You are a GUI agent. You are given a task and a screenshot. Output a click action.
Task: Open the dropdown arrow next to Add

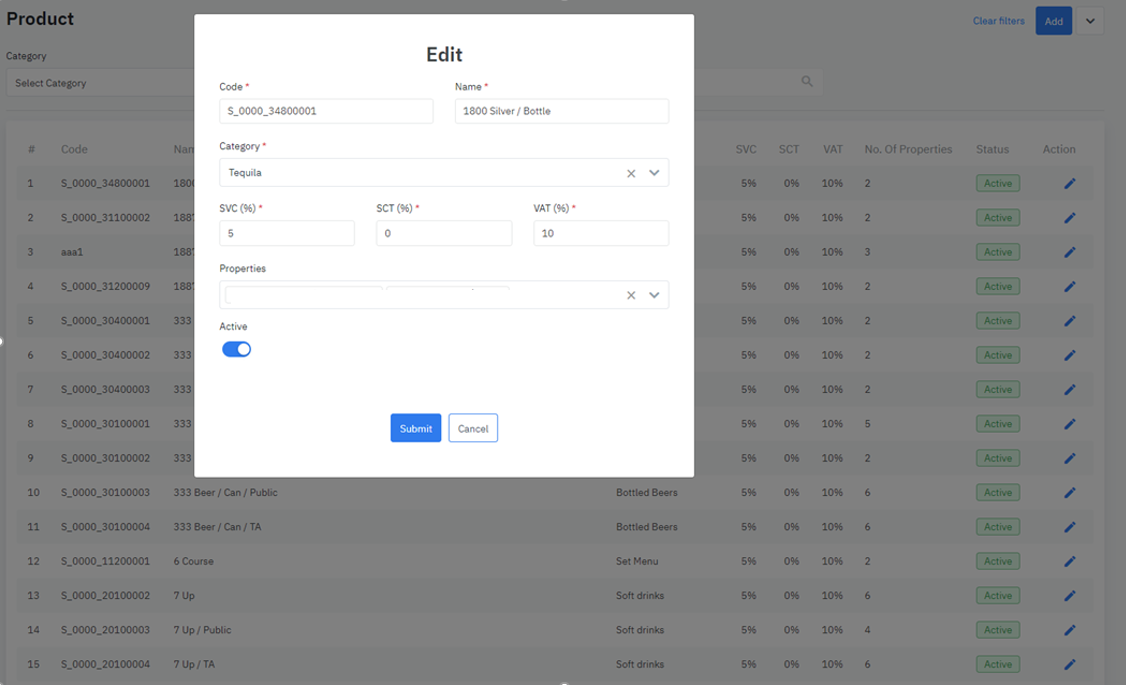pyautogui.click(x=1090, y=21)
